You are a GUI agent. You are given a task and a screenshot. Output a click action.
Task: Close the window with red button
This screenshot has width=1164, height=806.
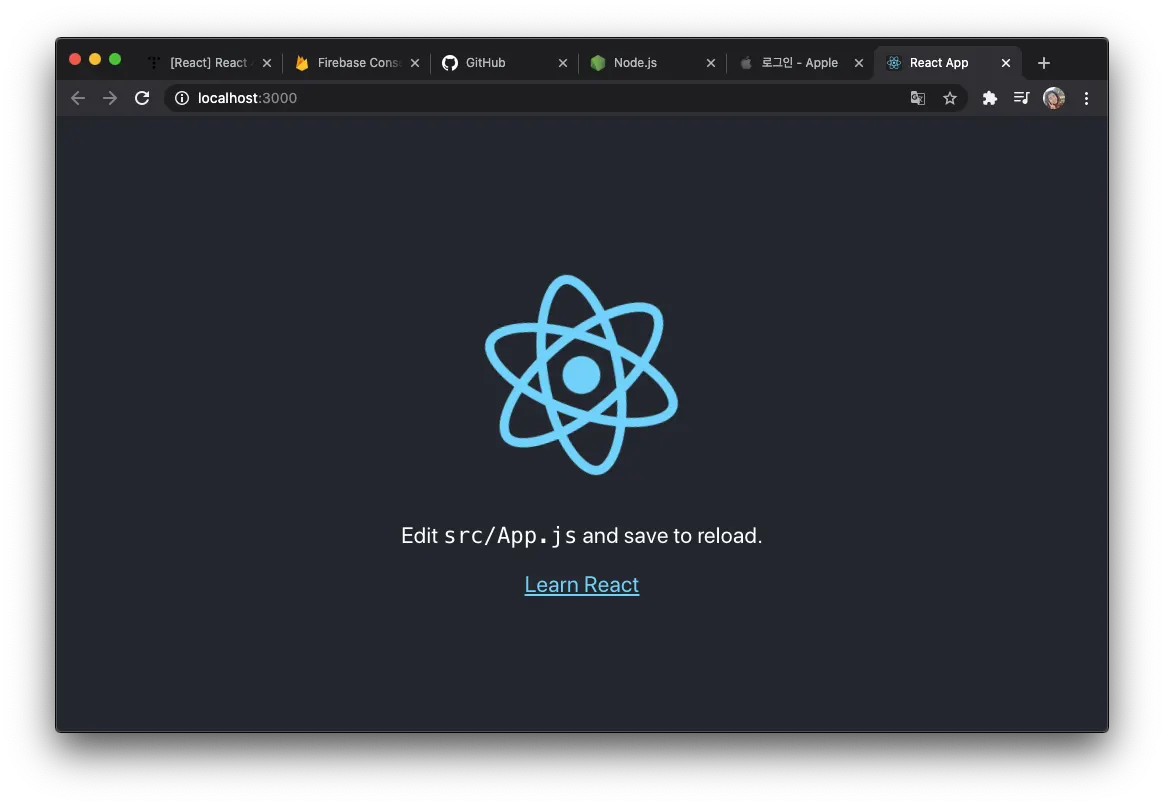point(75,59)
